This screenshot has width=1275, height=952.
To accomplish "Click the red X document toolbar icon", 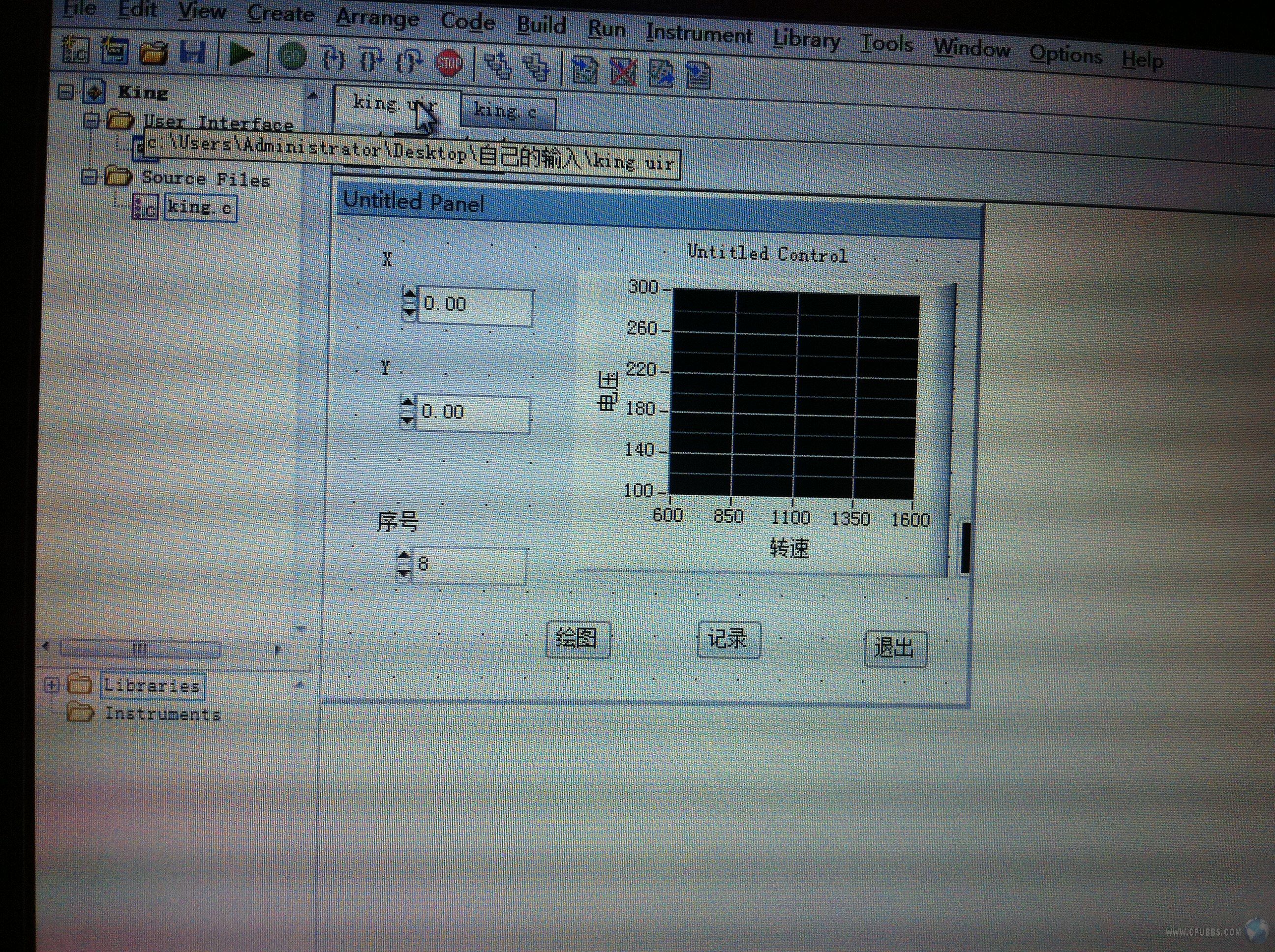I will coord(623,73).
